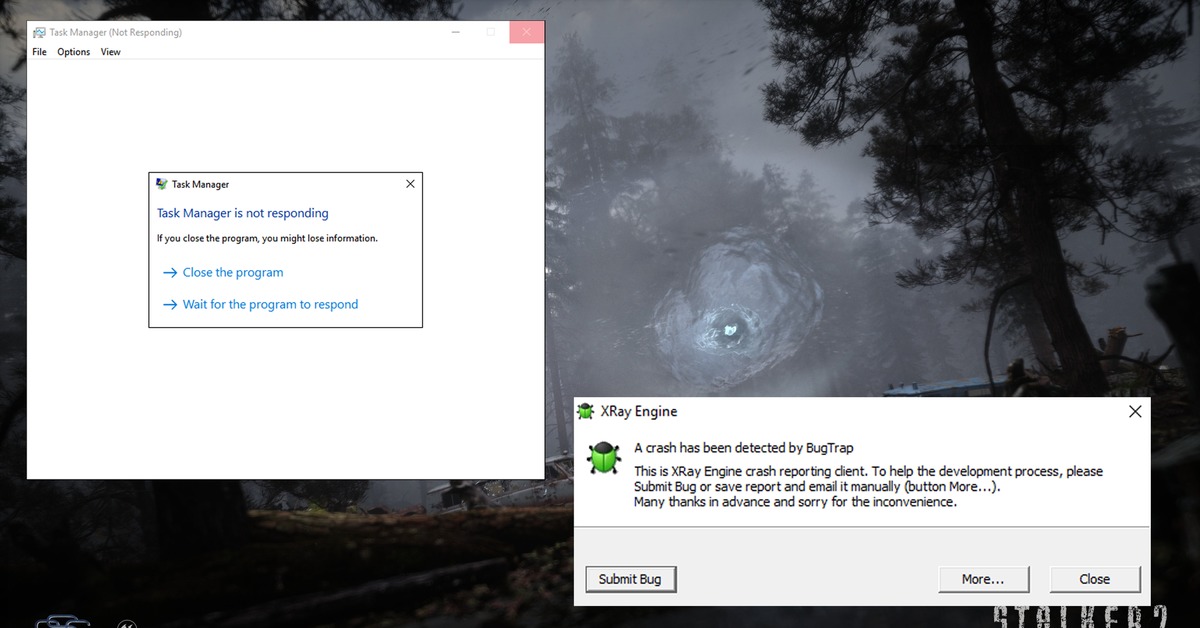Click Submit Bug in XRay Engine dialog

[x=630, y=579]
